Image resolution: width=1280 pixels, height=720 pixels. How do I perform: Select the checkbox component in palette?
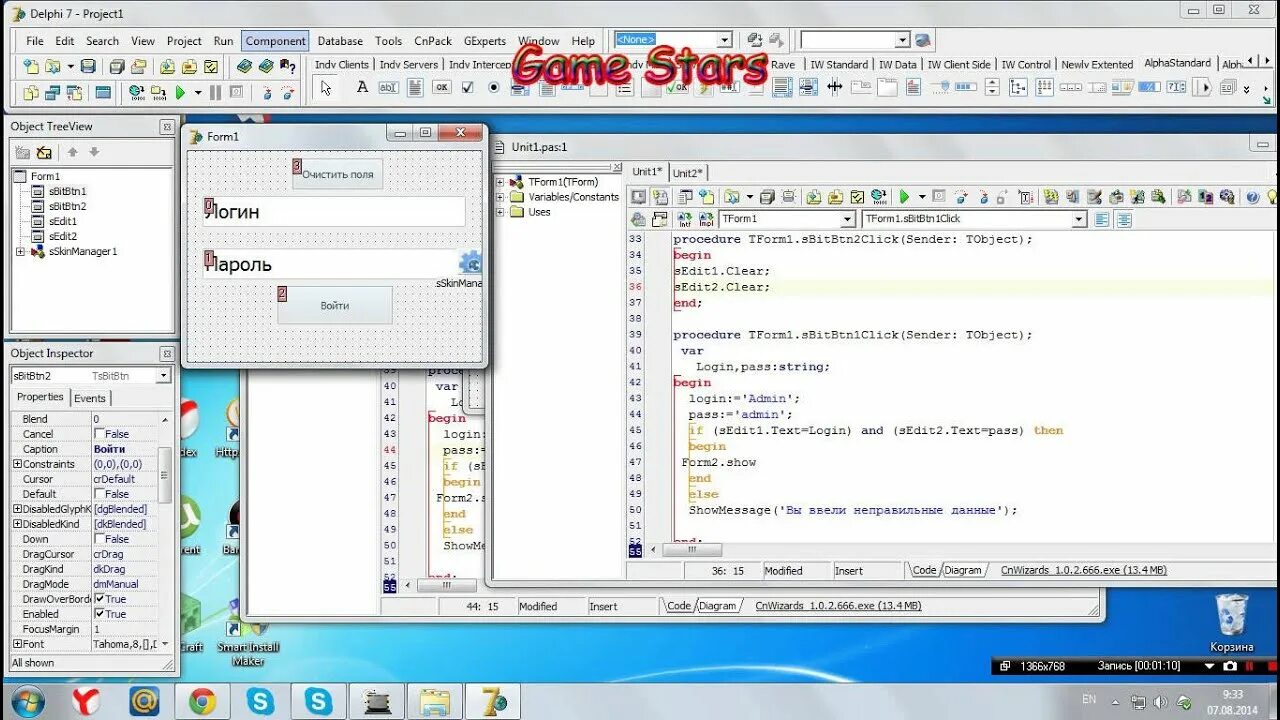click(467, 87)
